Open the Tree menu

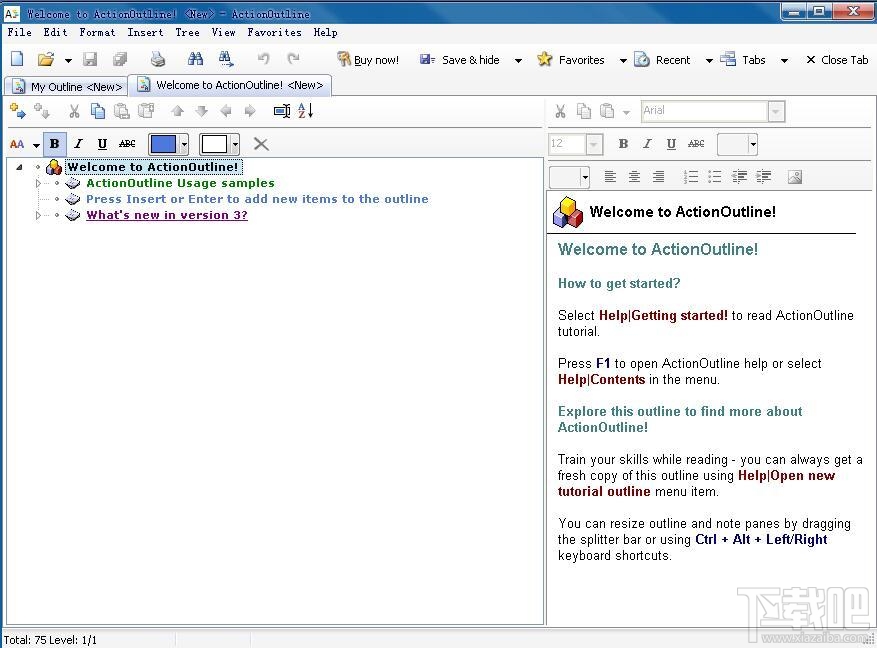click(x=187, y=32)
